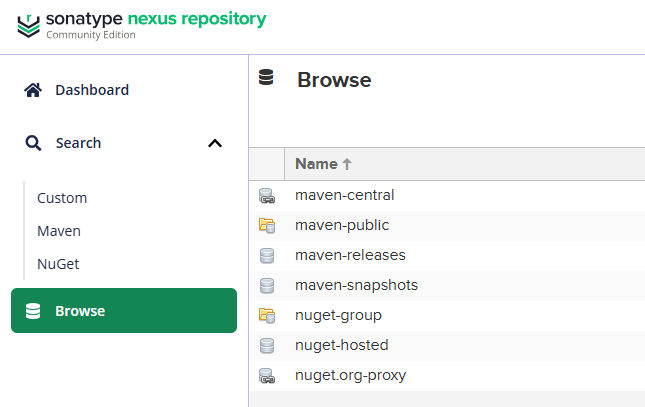The width and height of the screenshot is (645, 407).
Task: Click the Browse database icon in sidebar
Action: tap(33, 311)
